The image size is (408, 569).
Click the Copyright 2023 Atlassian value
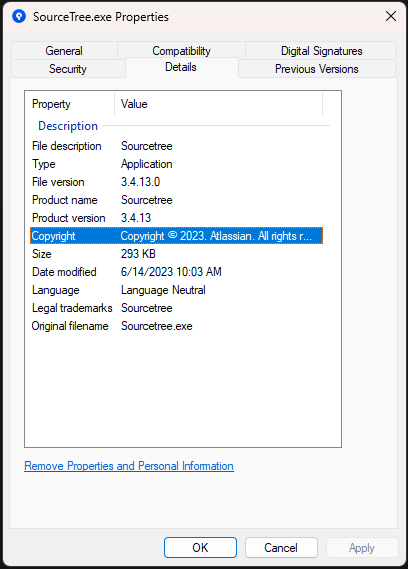click(216, 236)
